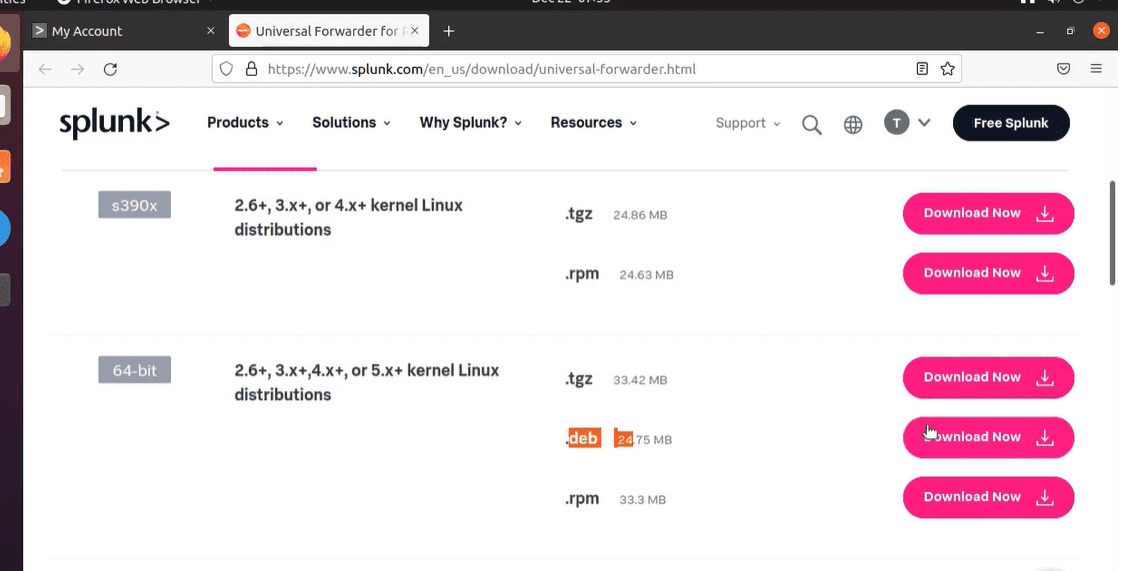
Task: Reload the current page
Action: [x=110, y=69]
